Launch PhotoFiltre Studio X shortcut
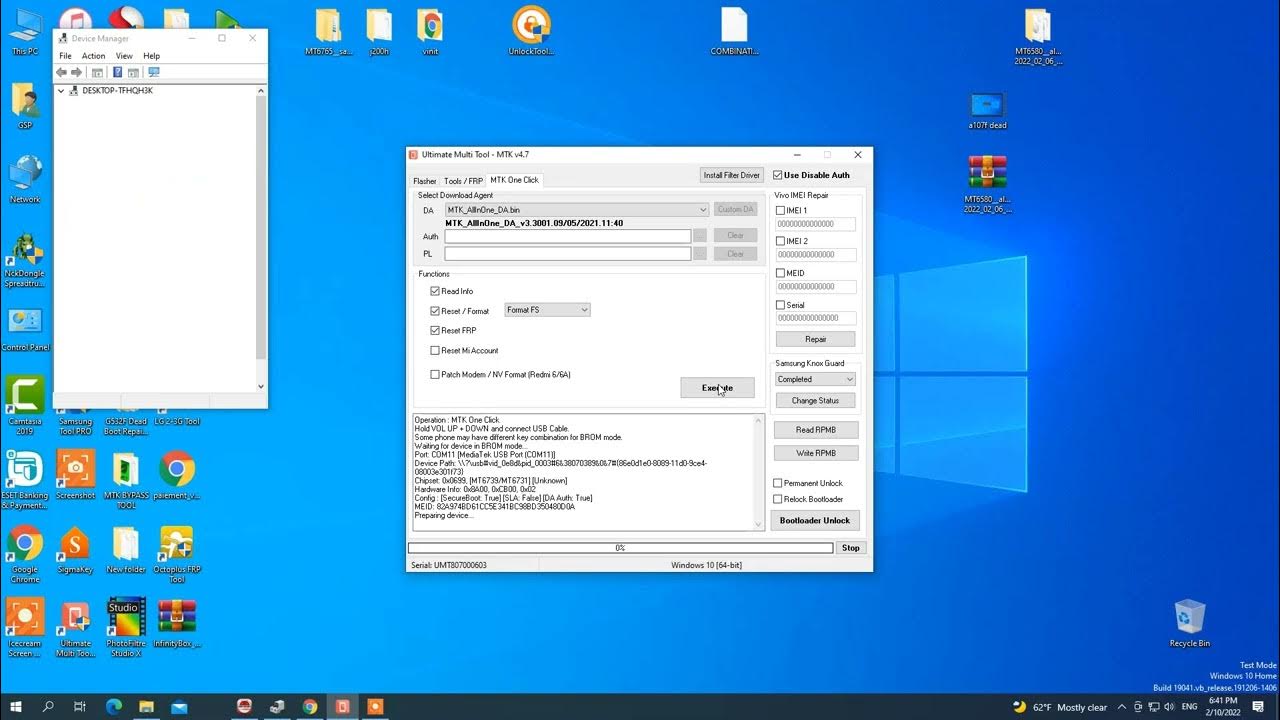1280x720 pixels. coord(126,629)
